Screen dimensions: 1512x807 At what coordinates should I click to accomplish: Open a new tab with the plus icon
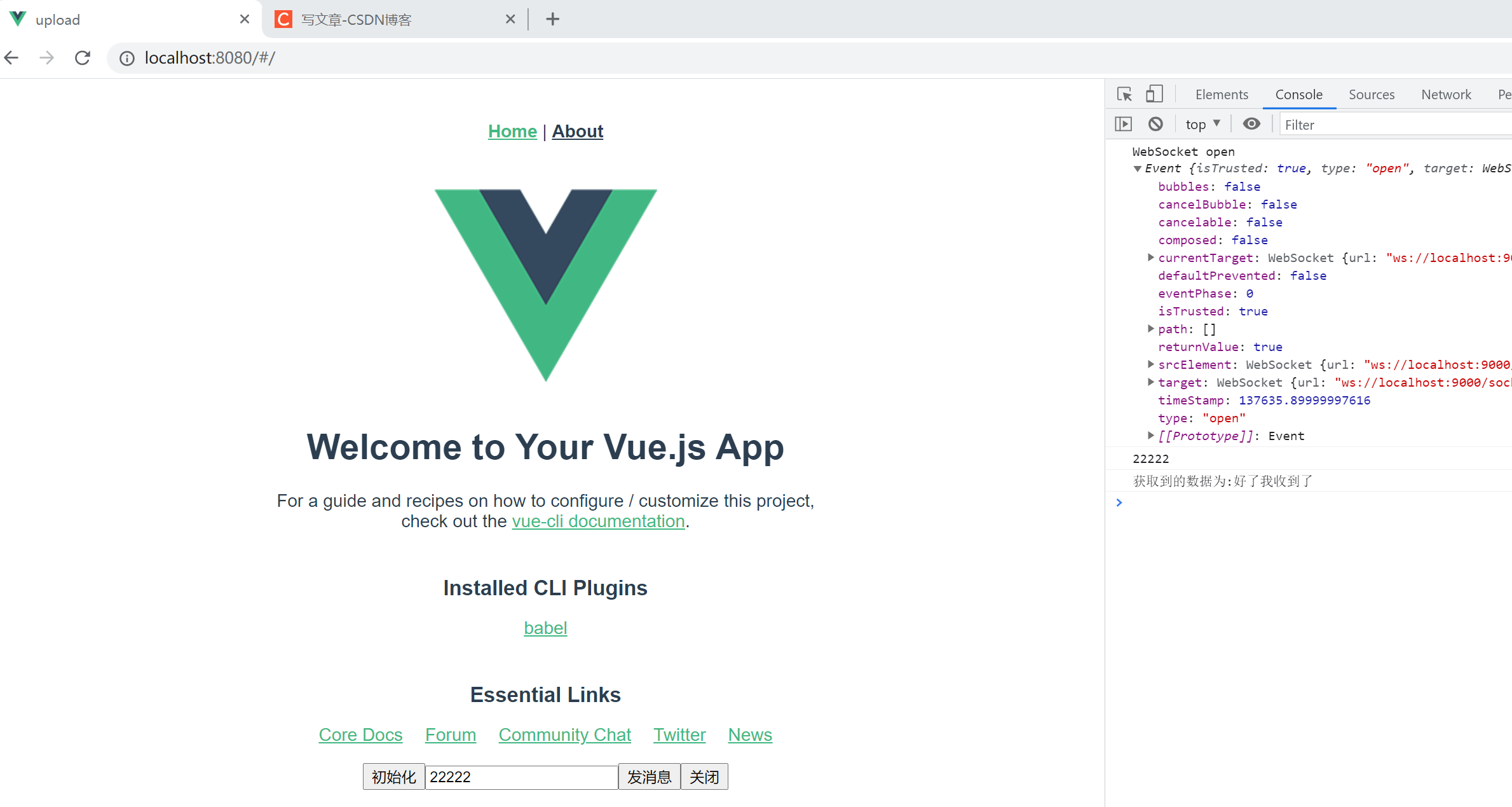click(x=552, y=19)
